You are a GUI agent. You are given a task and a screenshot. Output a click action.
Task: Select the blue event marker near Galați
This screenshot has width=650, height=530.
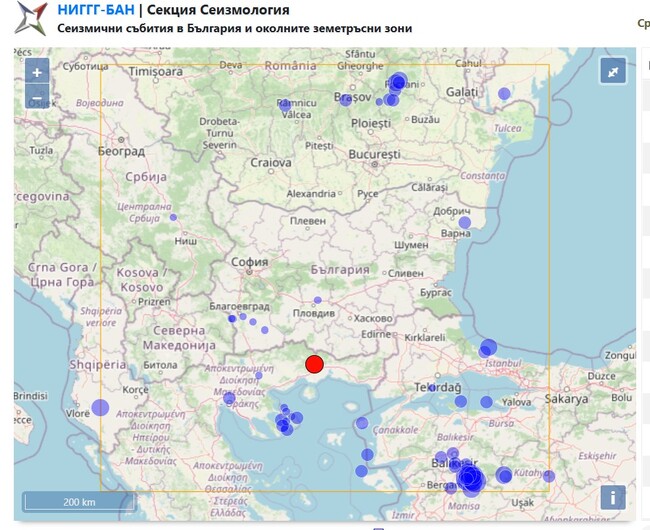(x=504, y=94)
